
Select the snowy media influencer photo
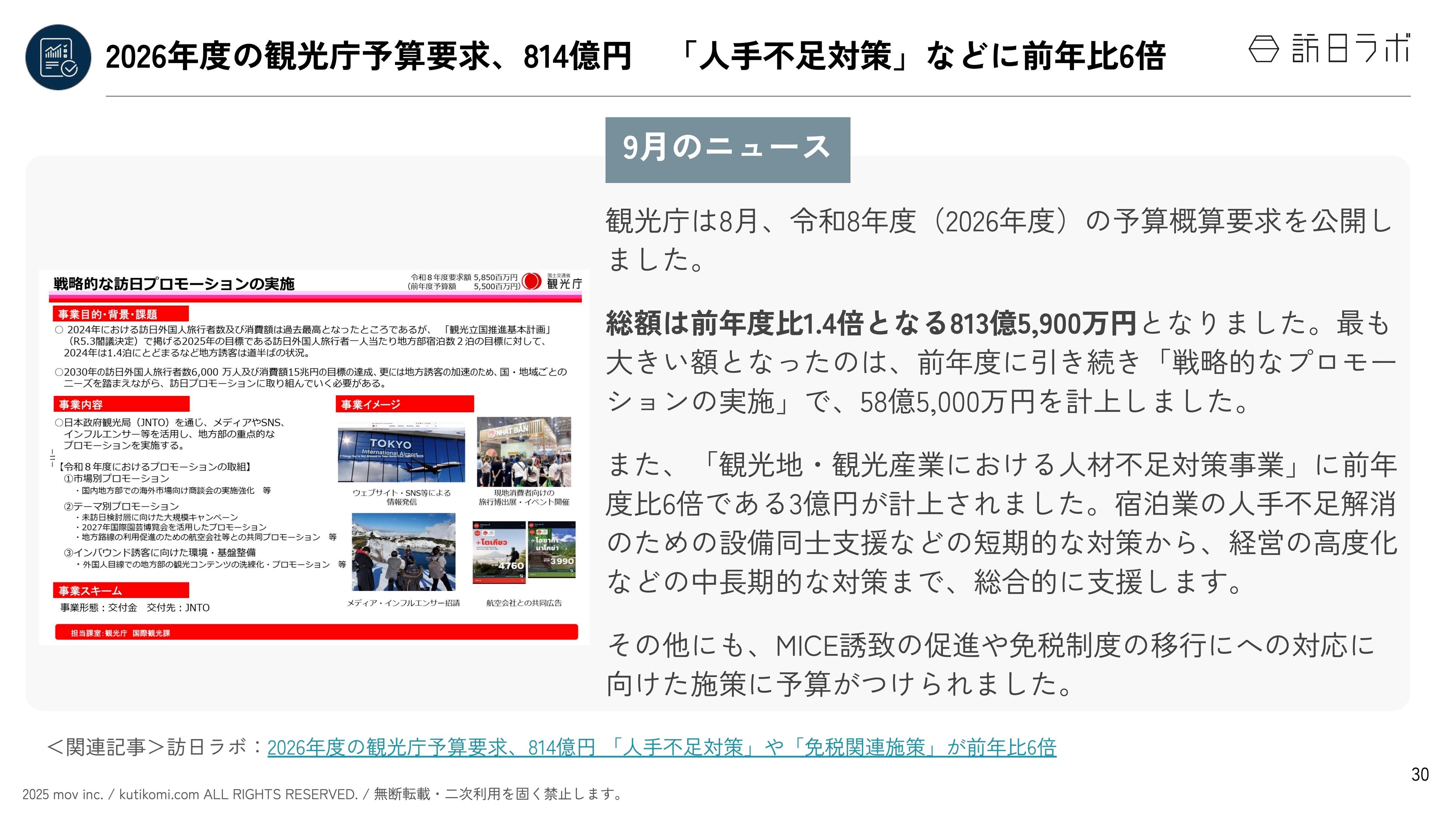pos(404,552)
